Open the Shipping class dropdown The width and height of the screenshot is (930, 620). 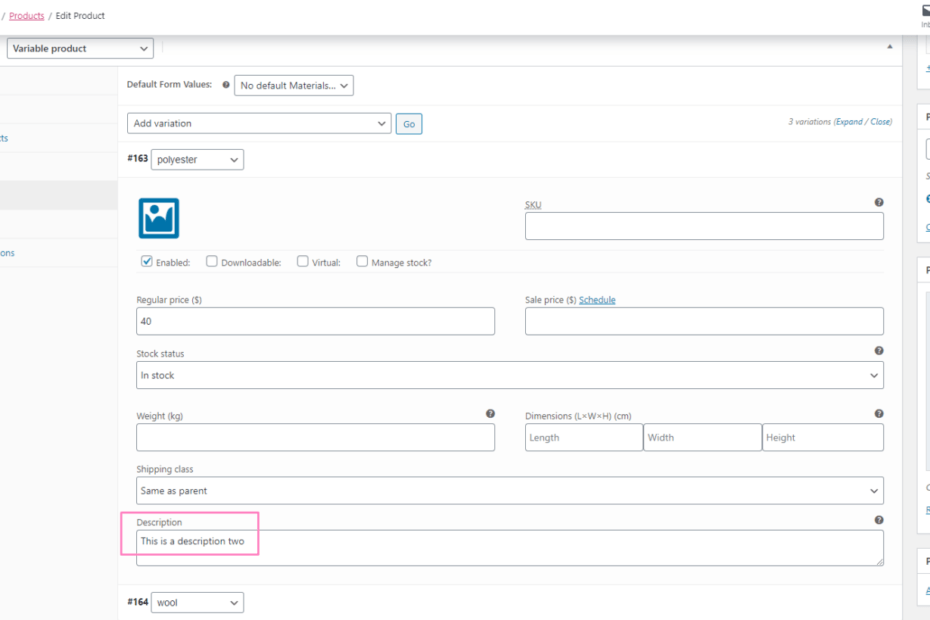[509, 491]
